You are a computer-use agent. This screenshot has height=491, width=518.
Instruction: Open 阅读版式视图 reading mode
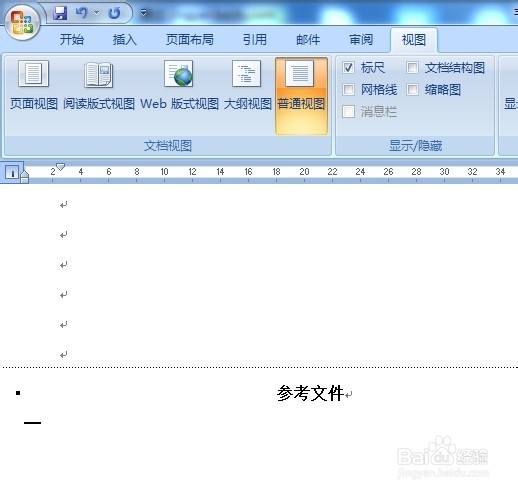pos(99,85)
